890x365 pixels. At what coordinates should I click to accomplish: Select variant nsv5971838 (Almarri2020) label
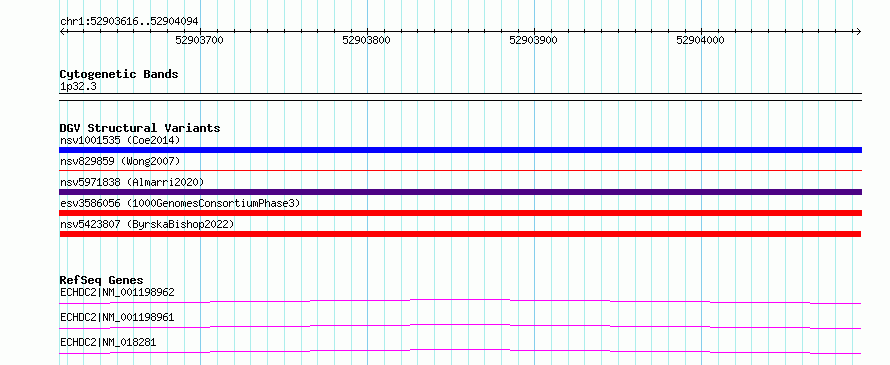coord(132,182)
